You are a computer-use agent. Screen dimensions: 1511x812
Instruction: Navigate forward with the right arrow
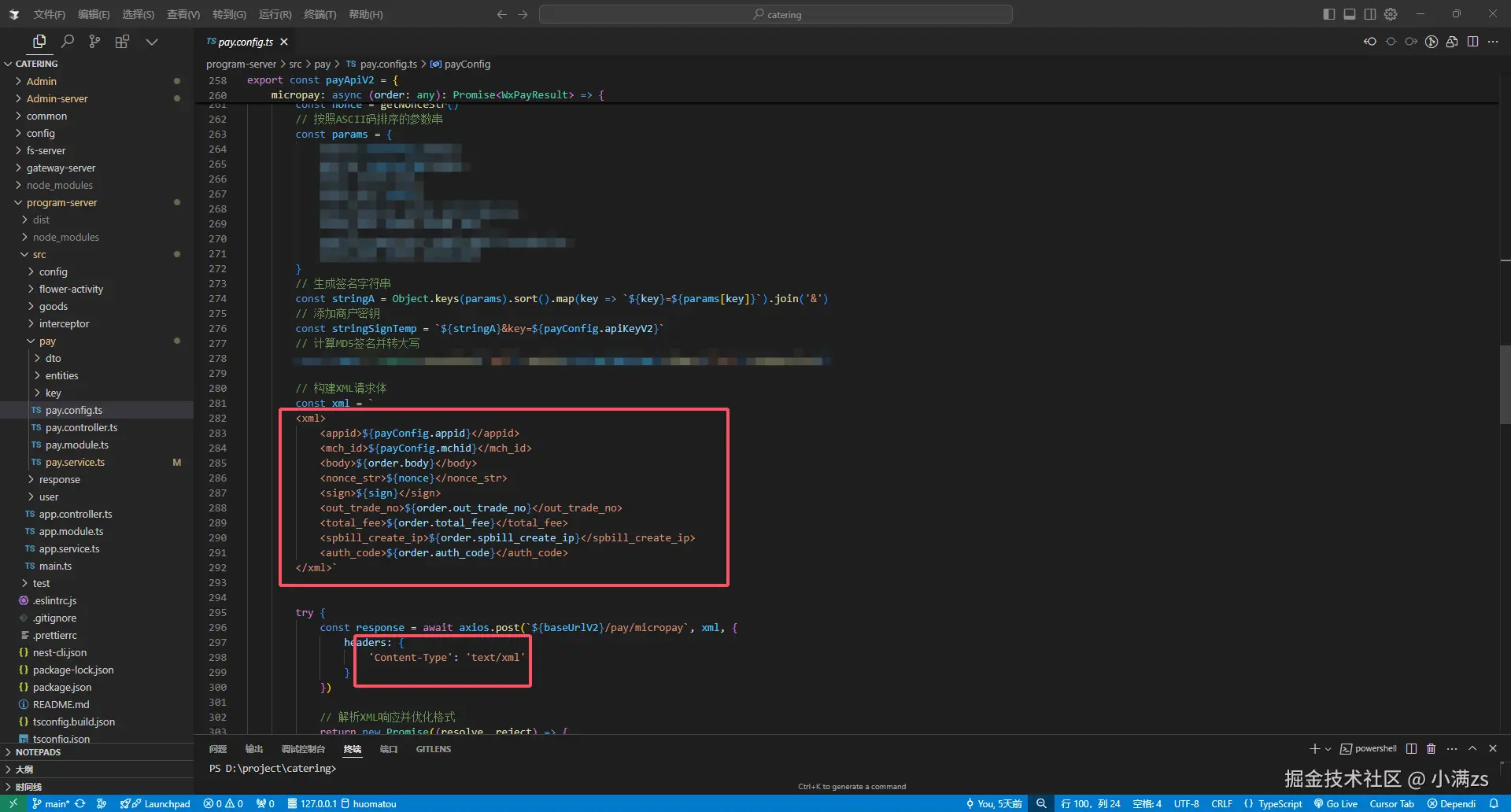point(523,14)
